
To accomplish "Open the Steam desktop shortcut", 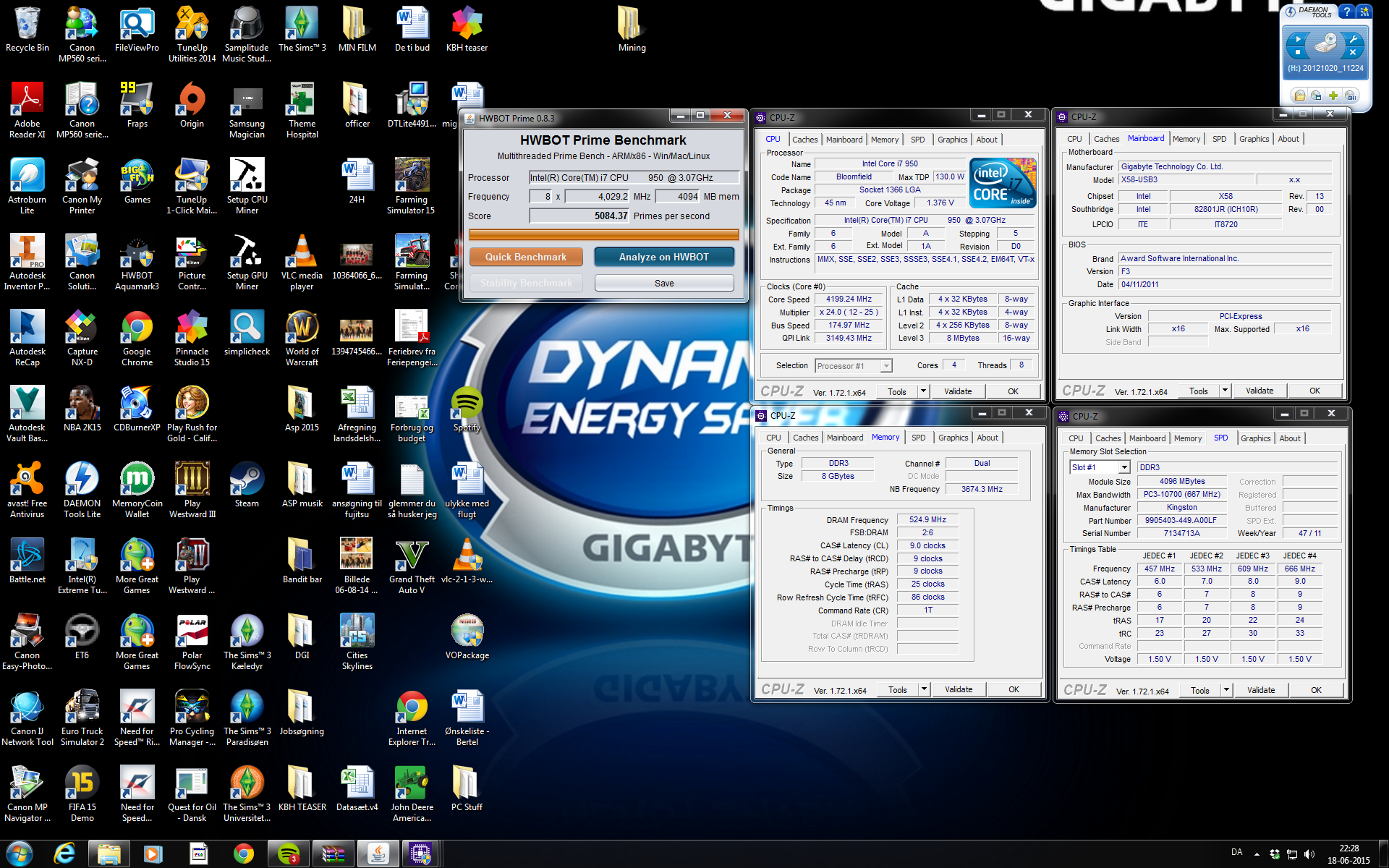I will pyautogui.click(x=247, y=485).
